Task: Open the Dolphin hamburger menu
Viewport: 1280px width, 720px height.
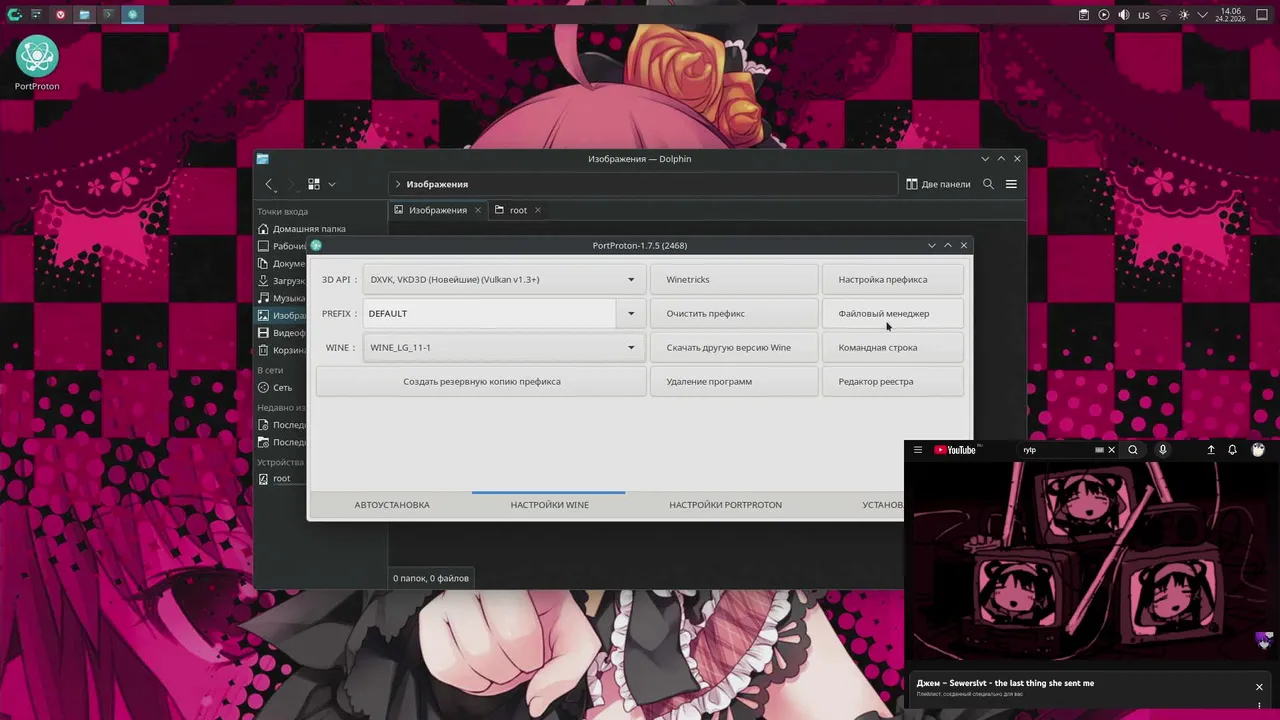Action: (1011, 184)
